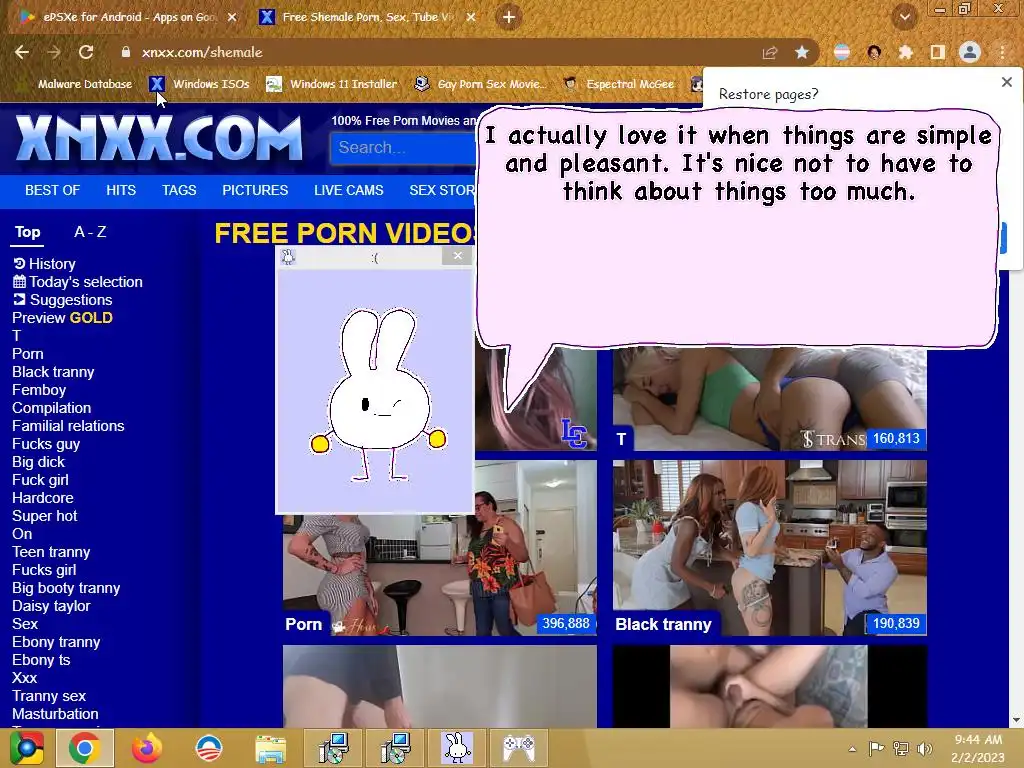The width and height of the screenshot is (1024, 768).
Task: Open the Windows ISOs bookmark
Action: tap(211, 84)
